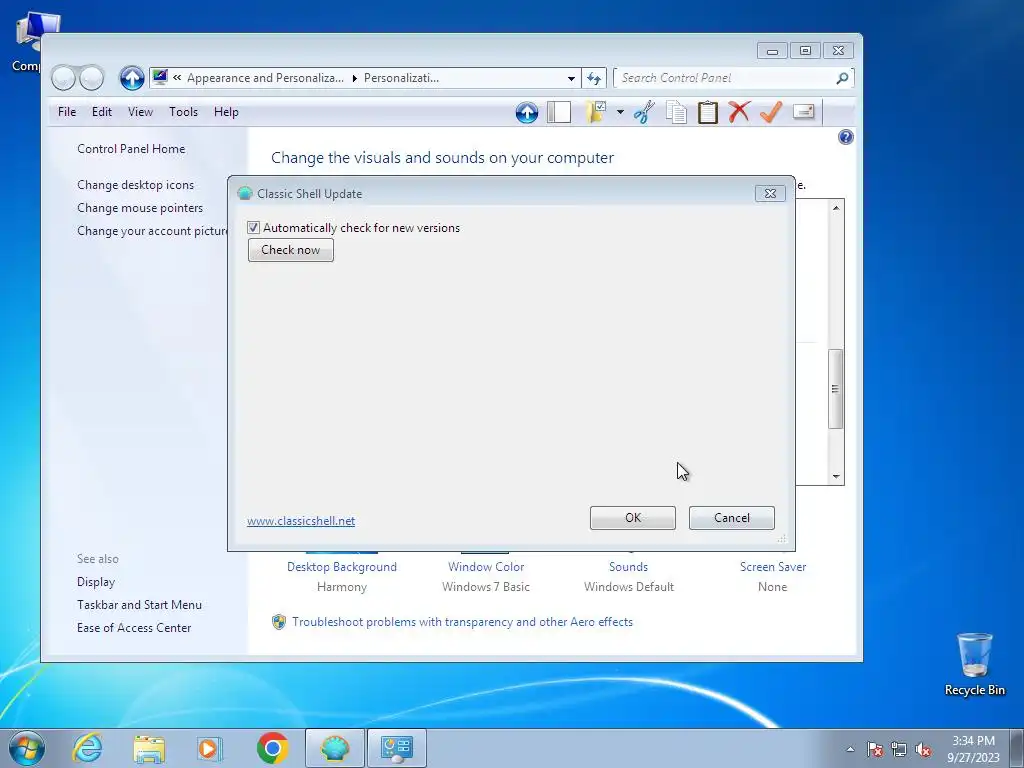Screen dimensions: 1024x768
Task: Click the Forward navigation button
Action: coord(91,78)
